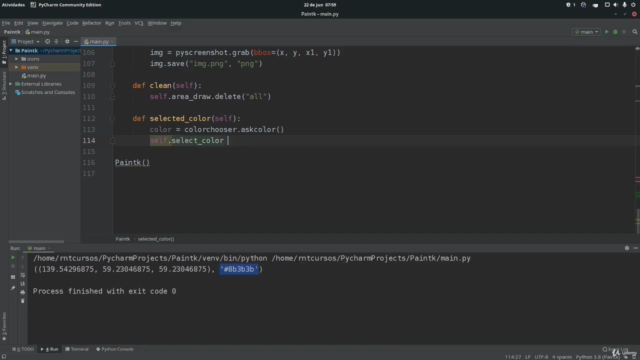Open the Code menu

point(72,23)
